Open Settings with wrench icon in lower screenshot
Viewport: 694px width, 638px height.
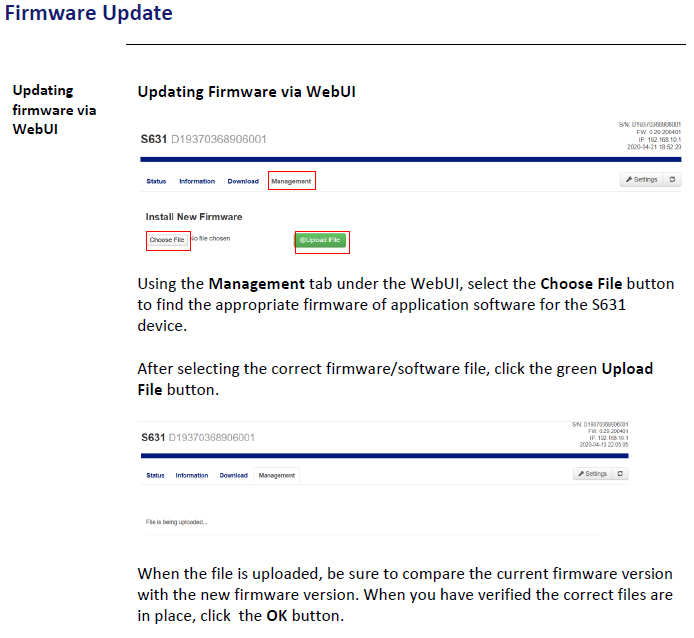point(591,474)
